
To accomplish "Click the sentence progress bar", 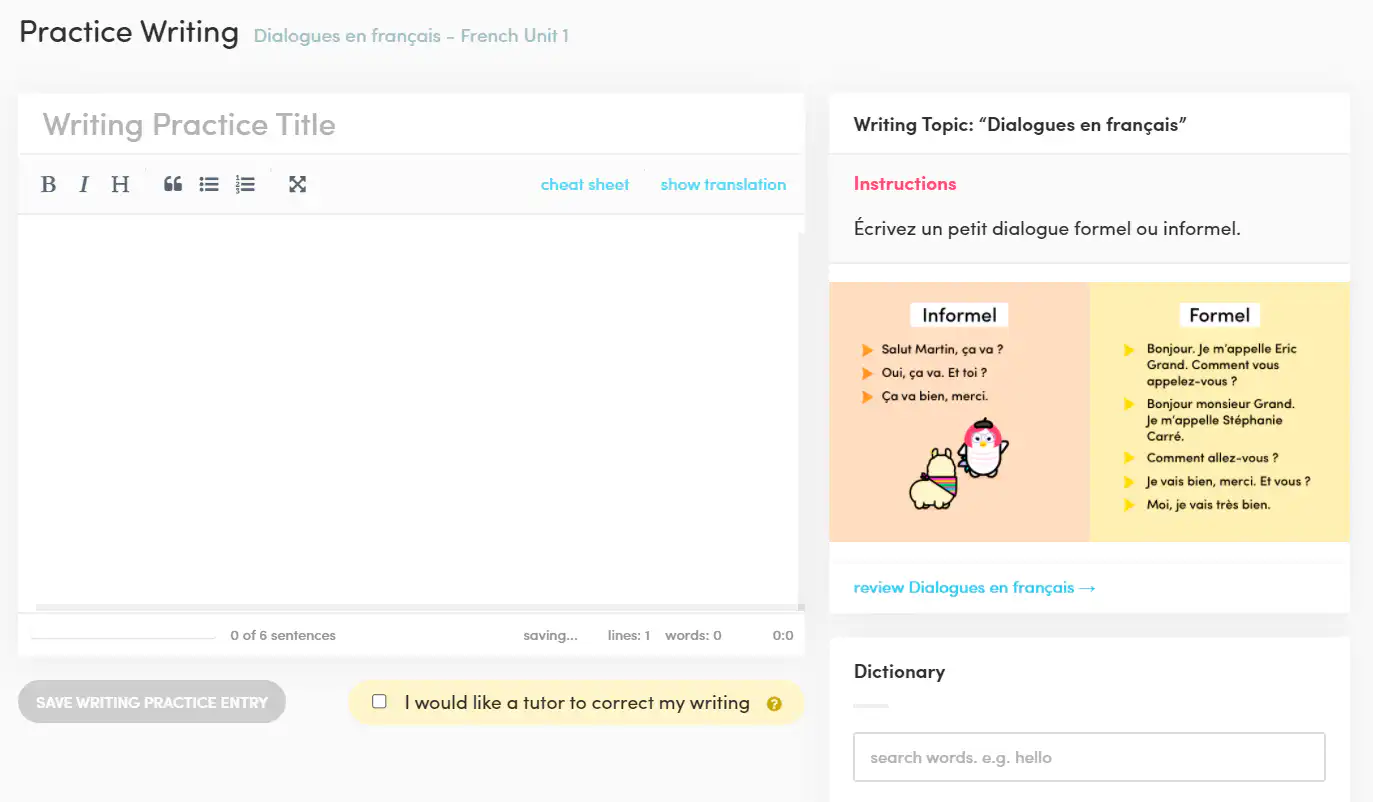I will 123,637.
